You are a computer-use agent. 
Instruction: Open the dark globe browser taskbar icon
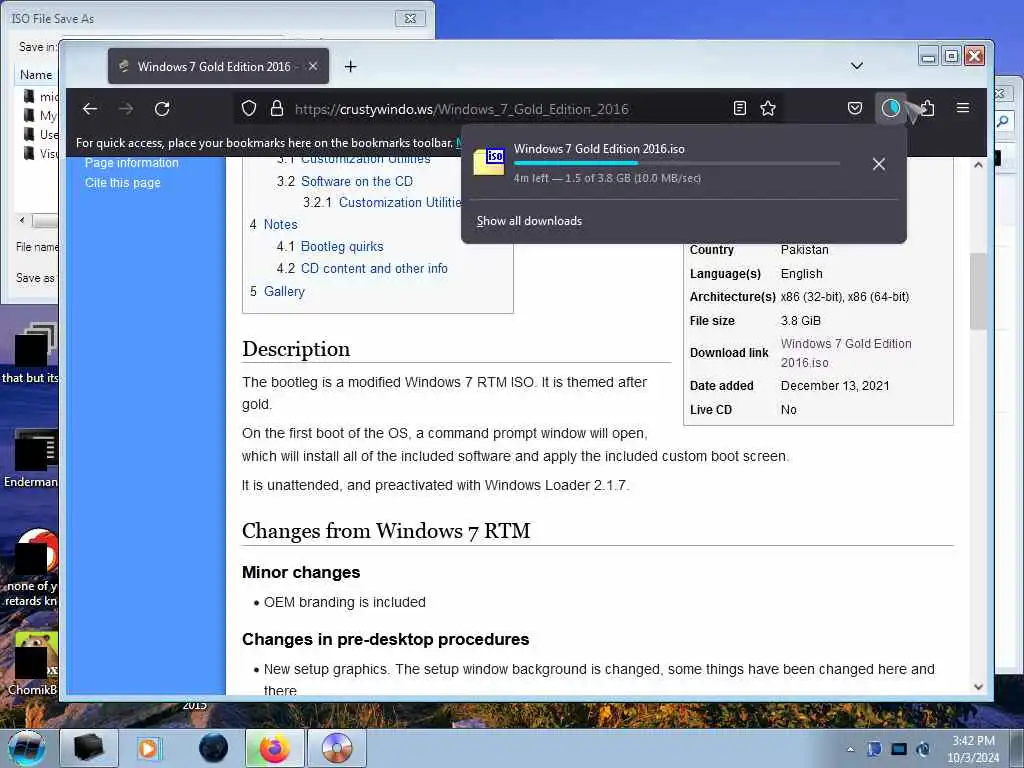click(214, 748)
